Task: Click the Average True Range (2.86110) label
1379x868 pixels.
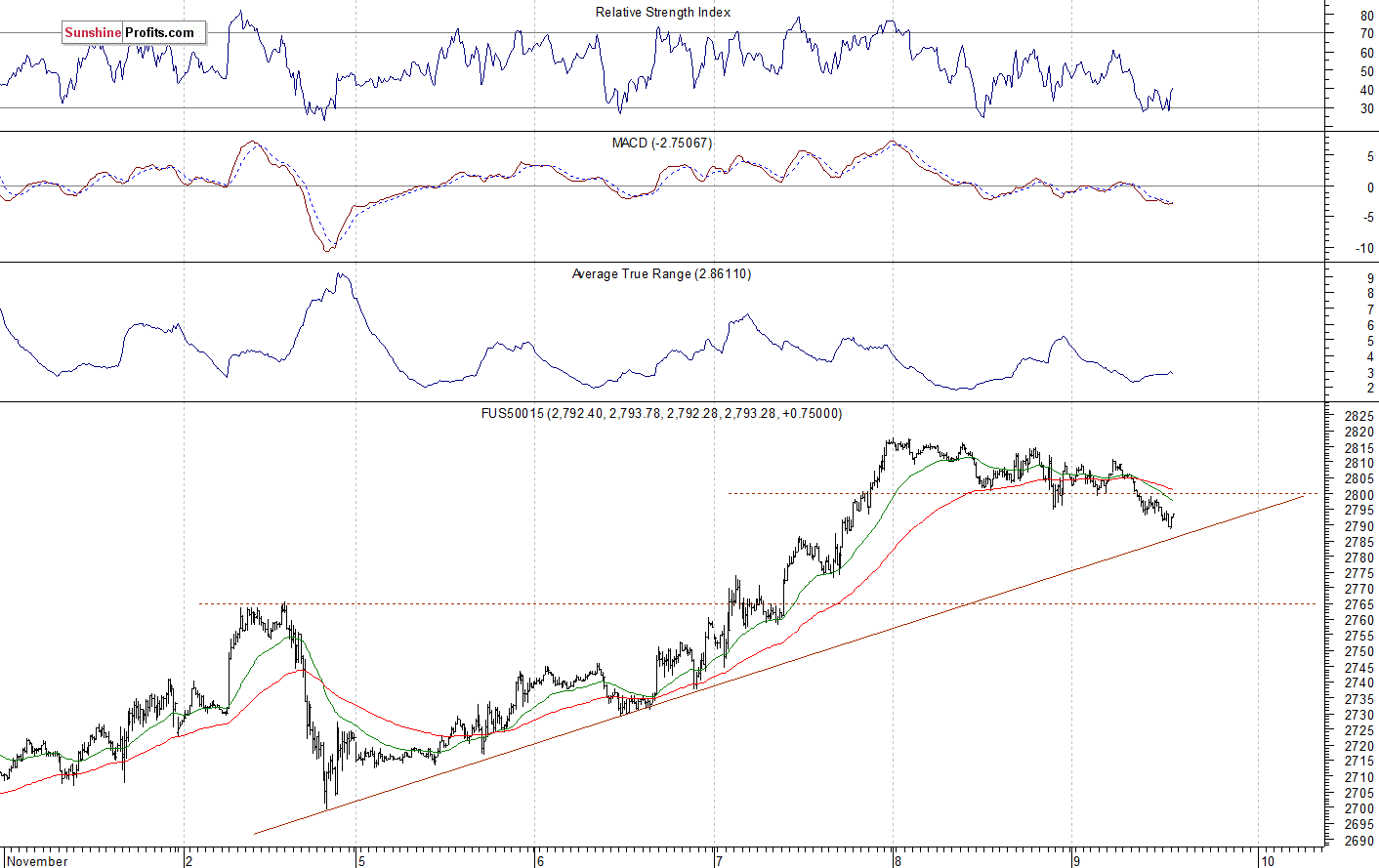Action: [661, 274]
